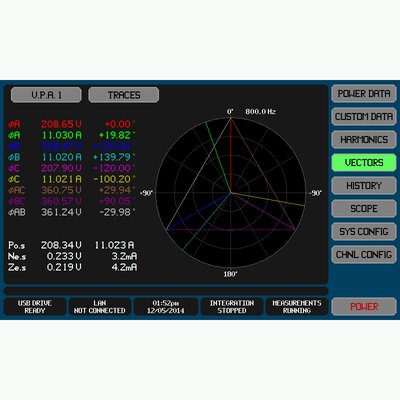Open the V.P.A. 1 selector button
Image resolution: width=400 pixels, height=400 pixels.
click(x=46, y=95)
